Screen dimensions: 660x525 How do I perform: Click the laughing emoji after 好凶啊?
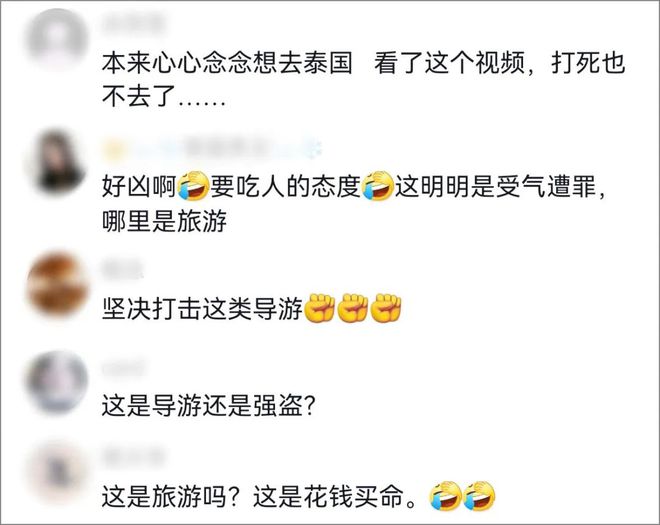click(193, 186)
